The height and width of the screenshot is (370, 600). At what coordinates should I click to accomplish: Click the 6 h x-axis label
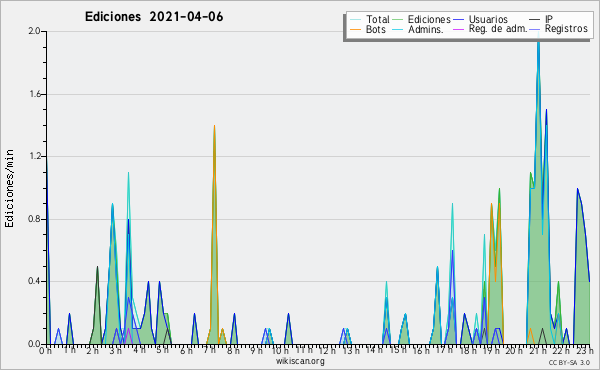(186, 350)
